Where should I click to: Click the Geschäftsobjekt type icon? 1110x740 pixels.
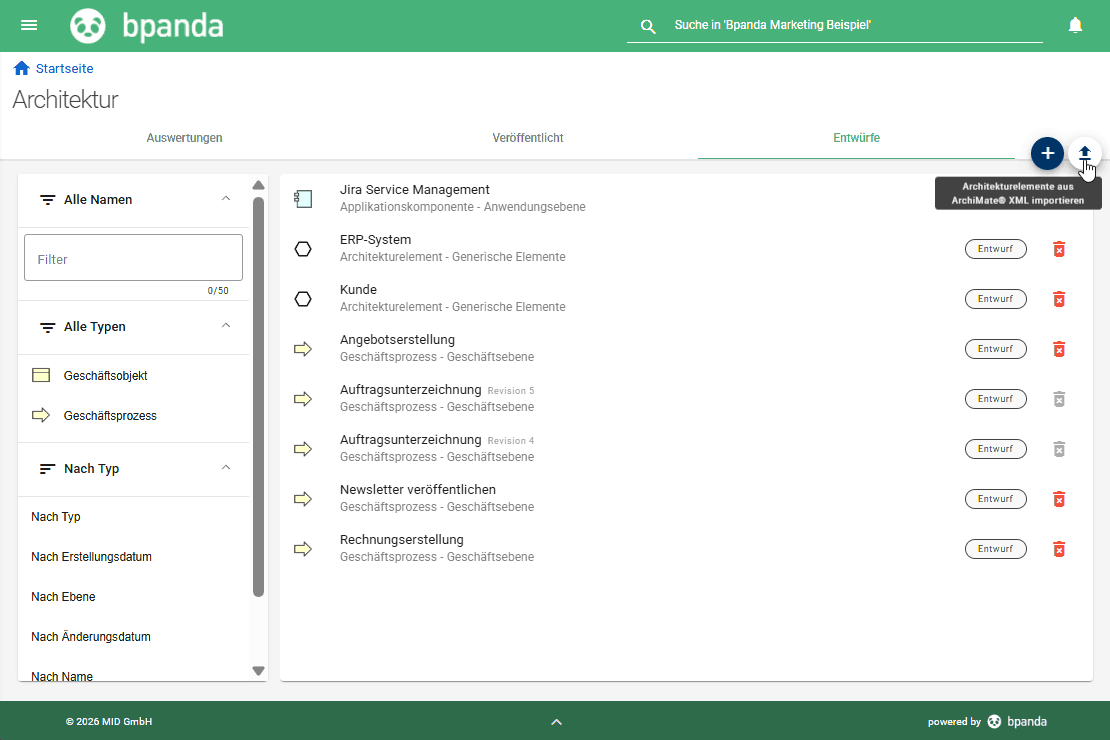(x=41, y=375)
